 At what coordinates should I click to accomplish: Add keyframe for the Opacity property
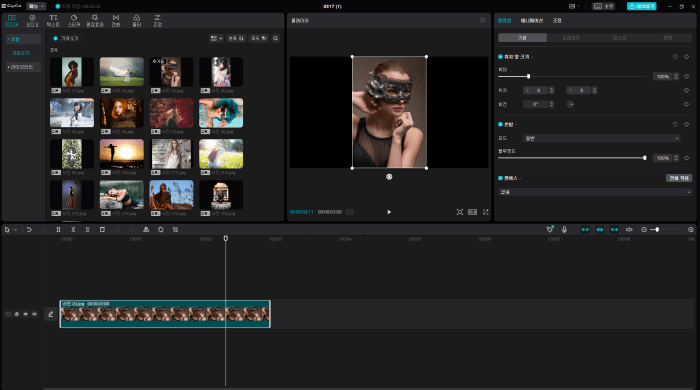687,158
